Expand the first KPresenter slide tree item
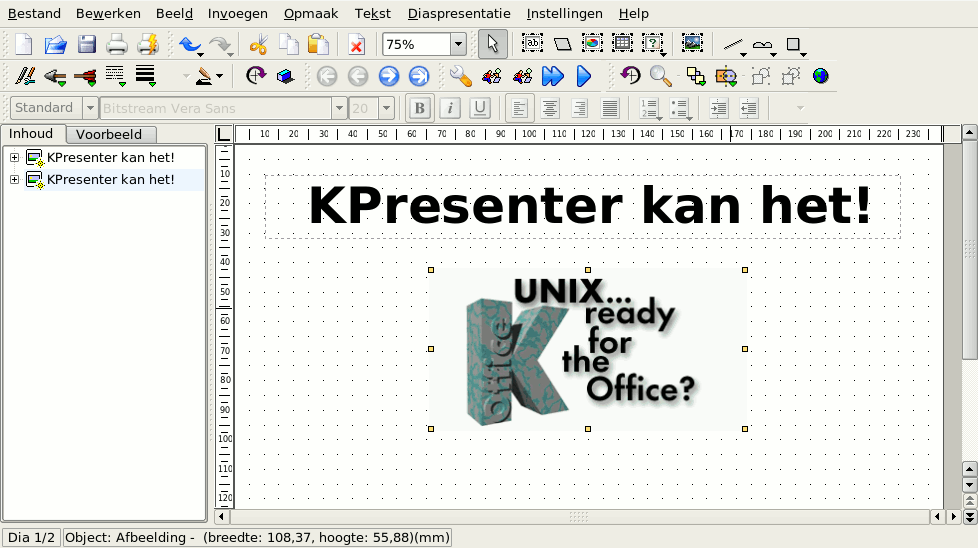Viewport: 978px width, 548px height. (x=14, y=157)
